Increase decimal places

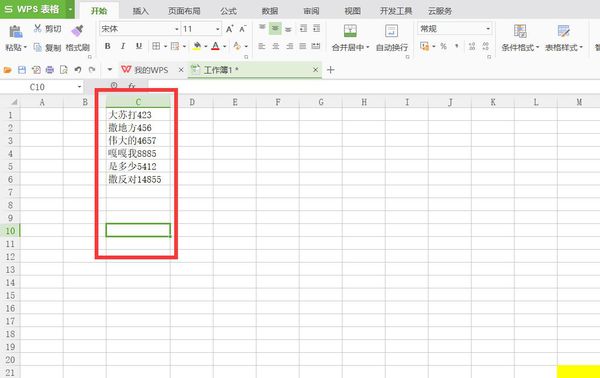[x=472, y=46]
